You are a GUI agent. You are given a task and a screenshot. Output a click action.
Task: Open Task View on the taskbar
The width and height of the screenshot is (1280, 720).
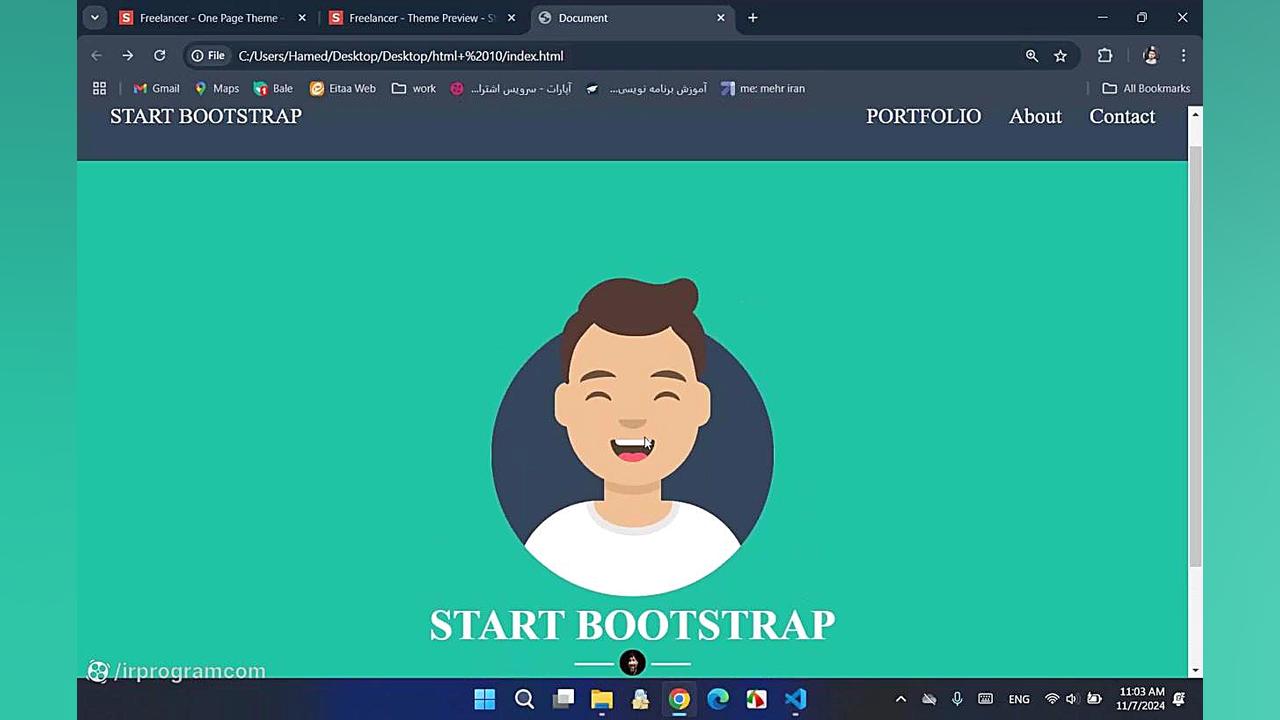563,699
